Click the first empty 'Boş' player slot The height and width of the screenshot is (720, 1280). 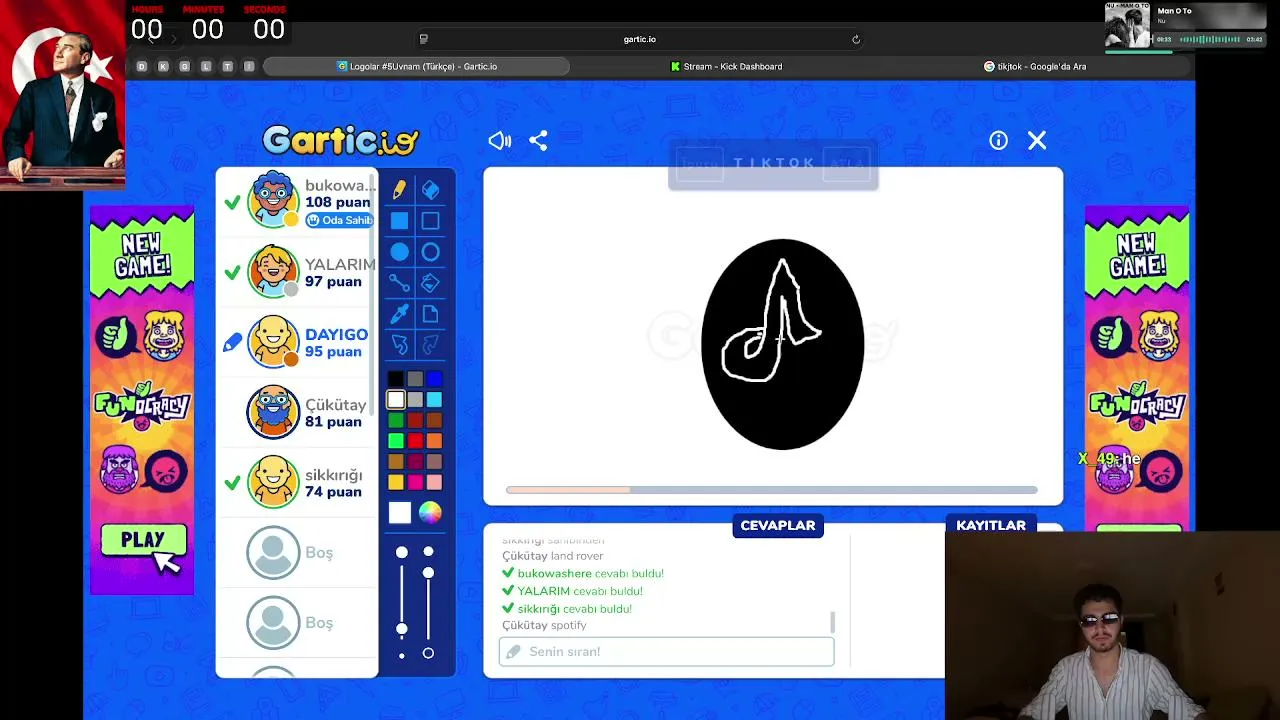297,552
